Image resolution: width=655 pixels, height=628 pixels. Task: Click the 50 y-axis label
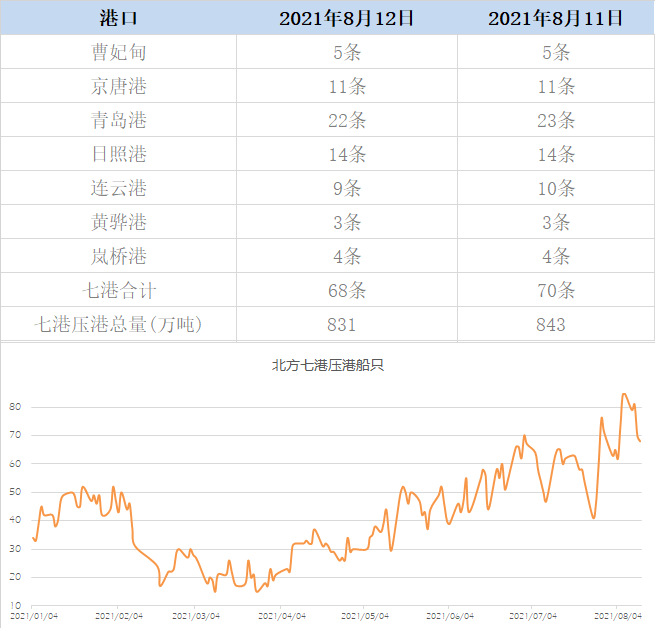tap(15, 492)
